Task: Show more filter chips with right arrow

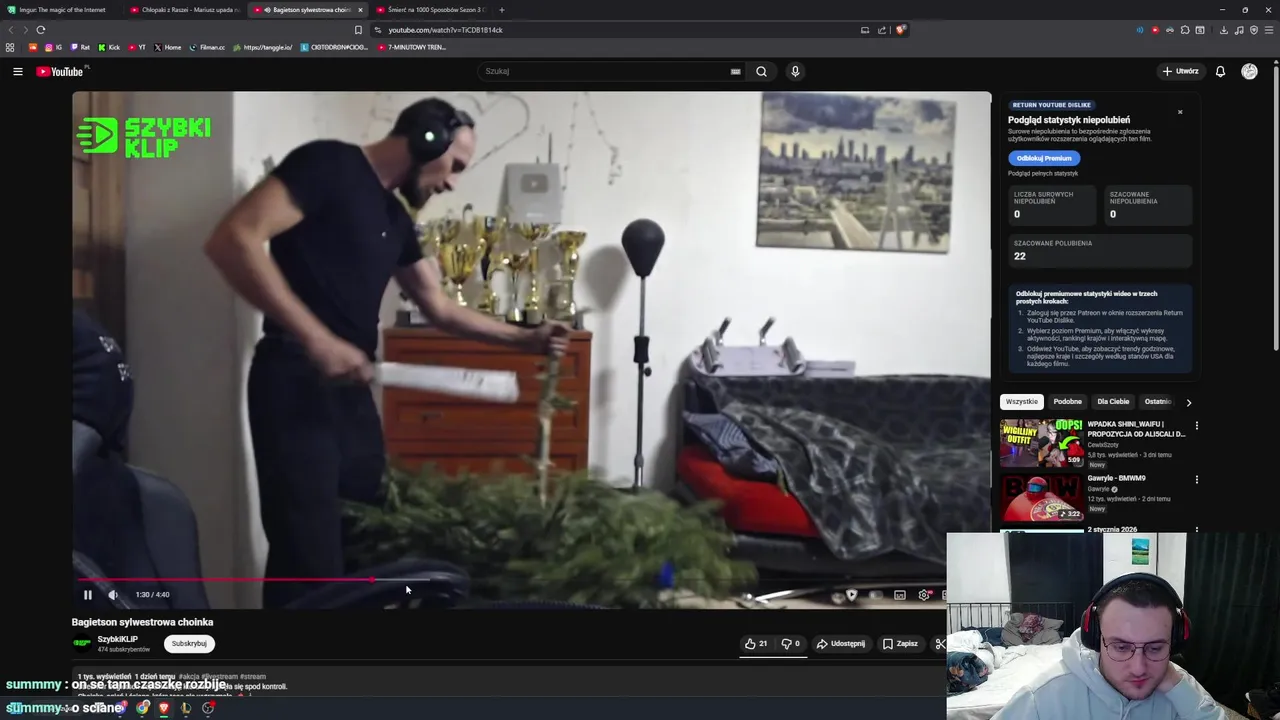Action: 1188,402
